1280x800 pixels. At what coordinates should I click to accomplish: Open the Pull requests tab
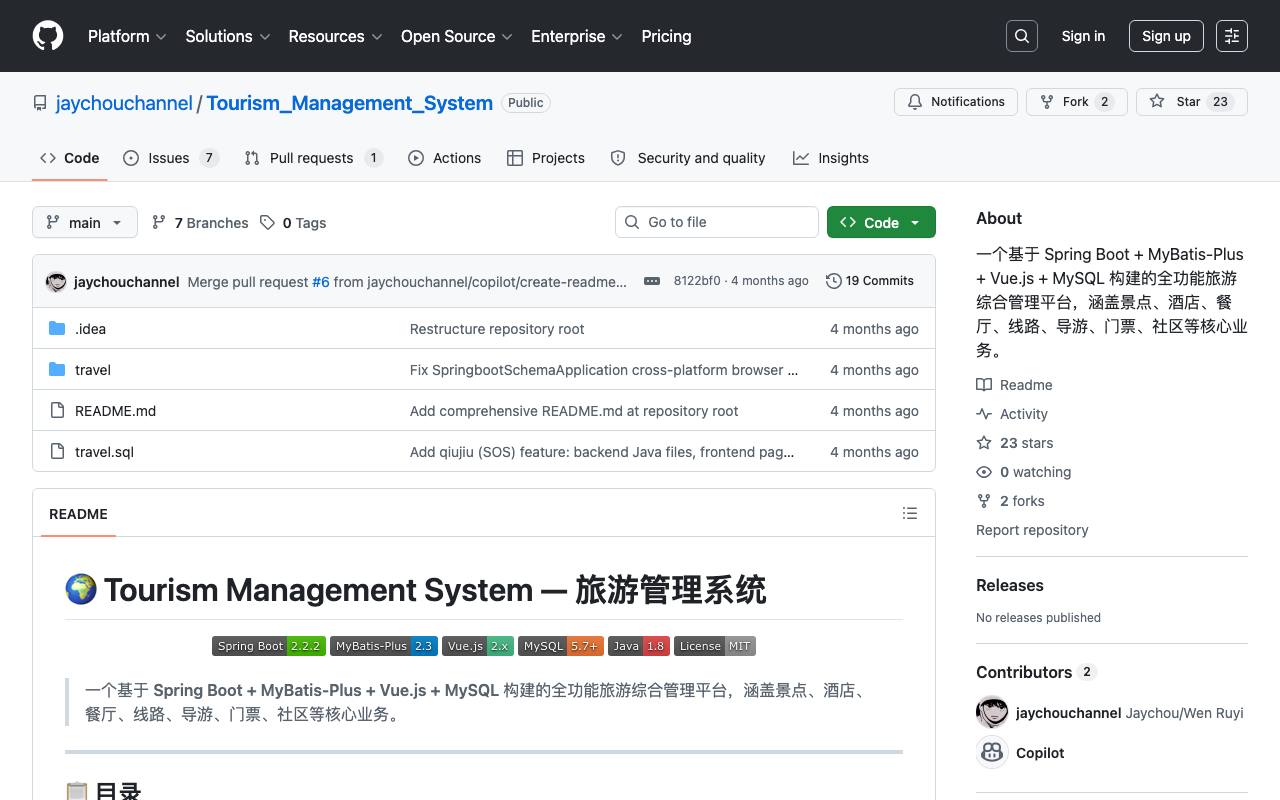(x=314, y=158)
